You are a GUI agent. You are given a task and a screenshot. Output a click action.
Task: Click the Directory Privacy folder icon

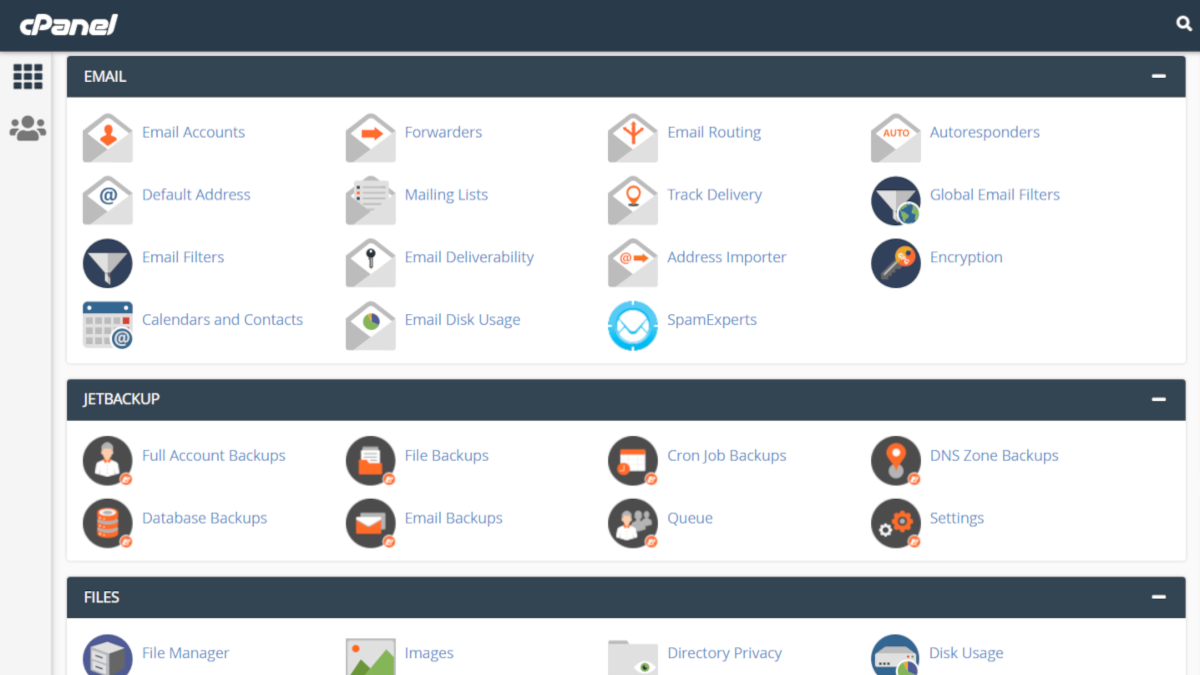point(632,655)
